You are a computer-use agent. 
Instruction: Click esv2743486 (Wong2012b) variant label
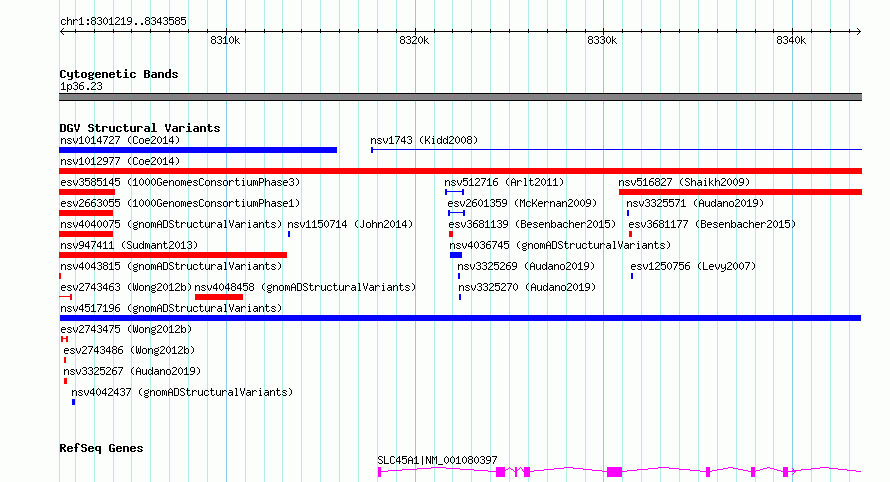(129, 350)
